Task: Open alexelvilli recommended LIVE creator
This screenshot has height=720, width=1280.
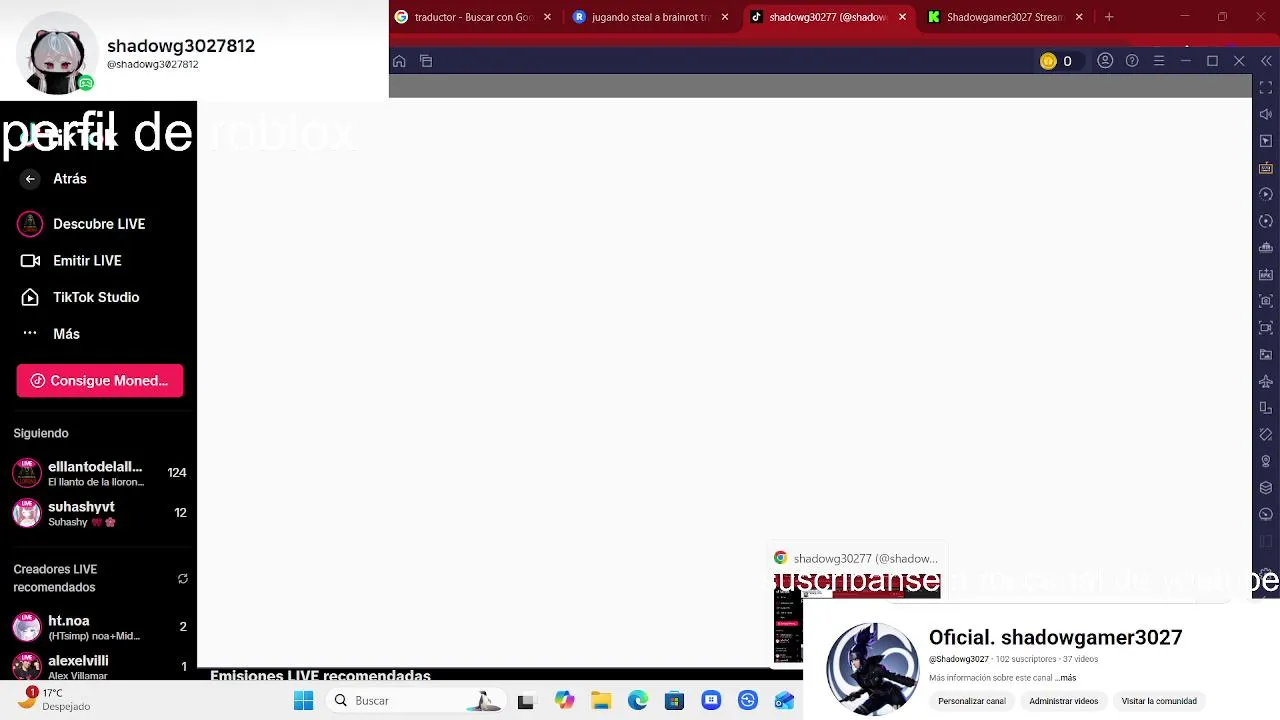Action: [98, 667]
